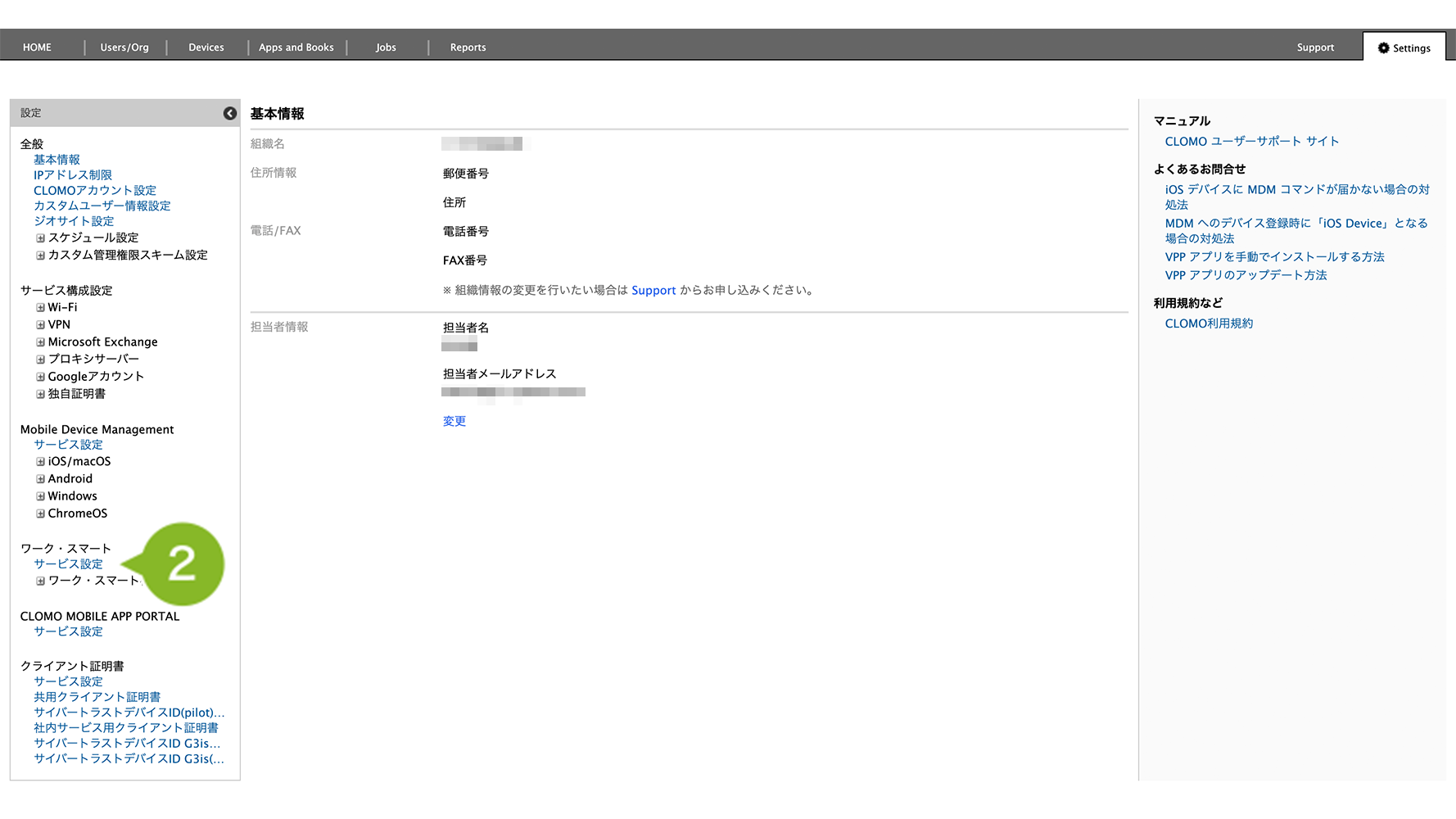The image size is (1456, 819).
Task: Open Settings tab with gear icon
Action: (1404, 48)
